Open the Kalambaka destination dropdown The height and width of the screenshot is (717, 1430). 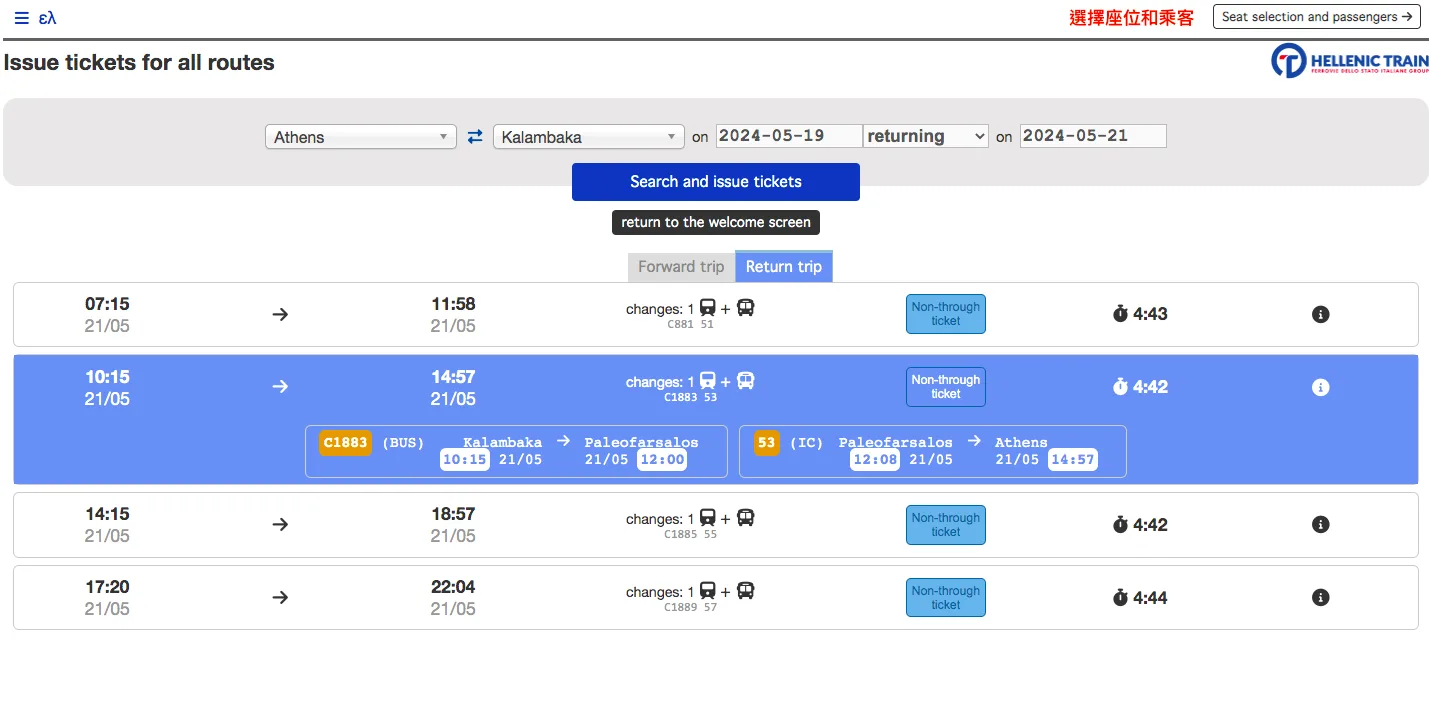[588, 137]
